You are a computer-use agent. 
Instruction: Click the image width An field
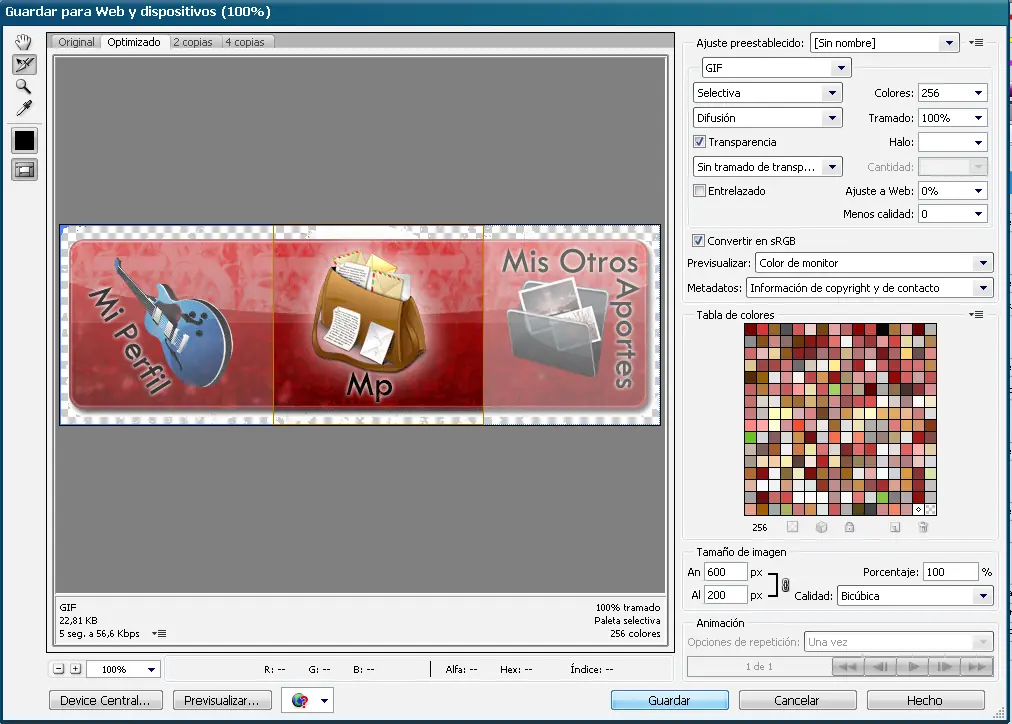(725, 572)
